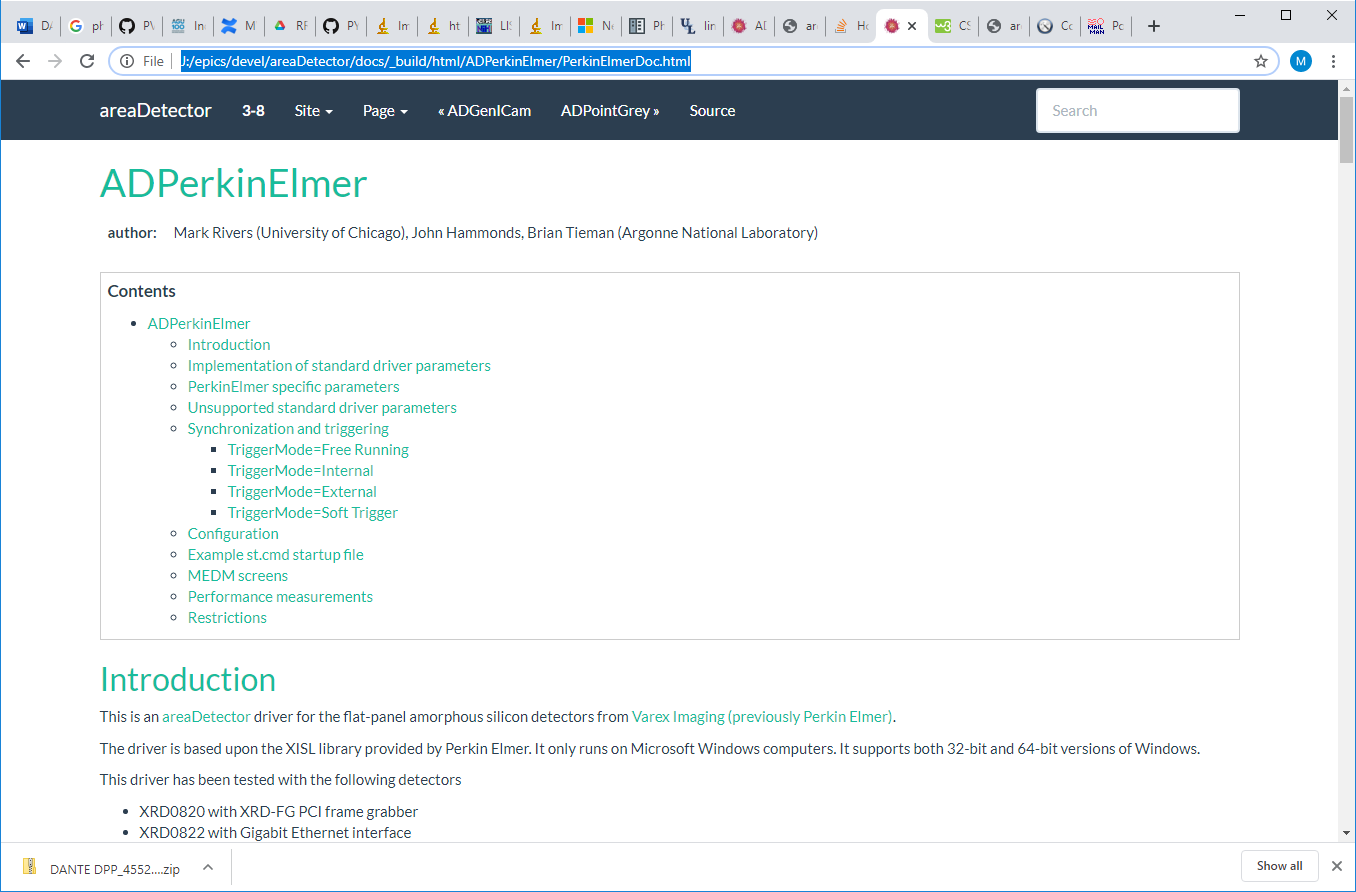Screen dimensions: 1356x892
Task: Open TriggerMode=Internal link
Action: (300, 471)
